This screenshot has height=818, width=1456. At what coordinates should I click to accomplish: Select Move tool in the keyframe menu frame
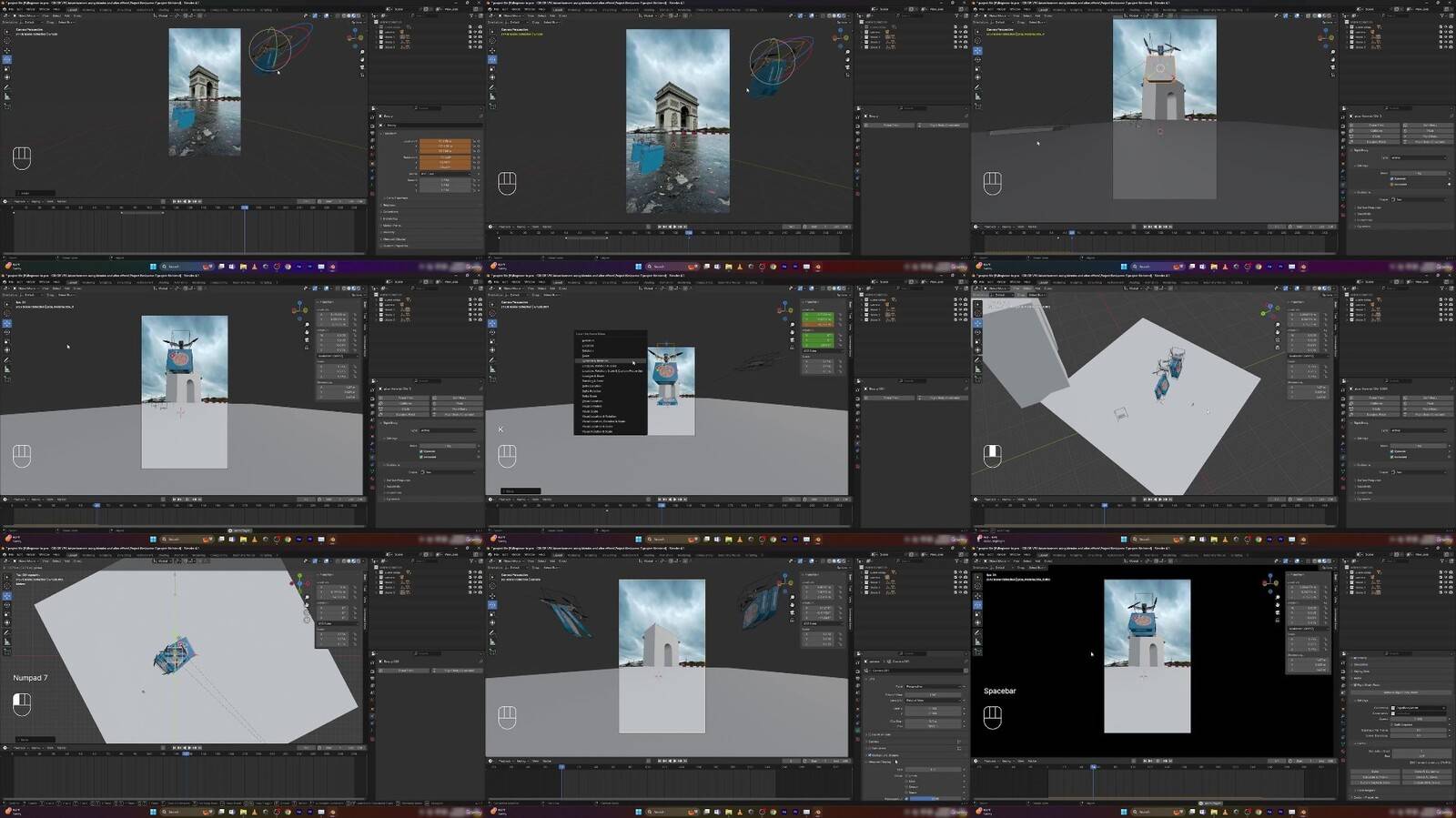pyautogui.click(x=492, y=323)
